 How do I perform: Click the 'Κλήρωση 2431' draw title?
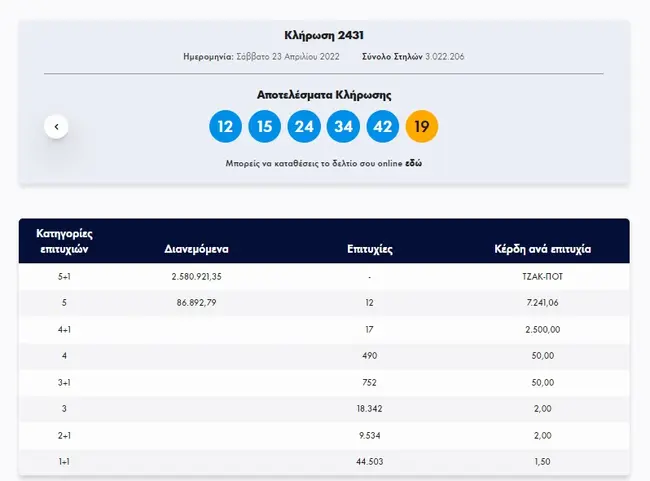(x=324, y=35)
